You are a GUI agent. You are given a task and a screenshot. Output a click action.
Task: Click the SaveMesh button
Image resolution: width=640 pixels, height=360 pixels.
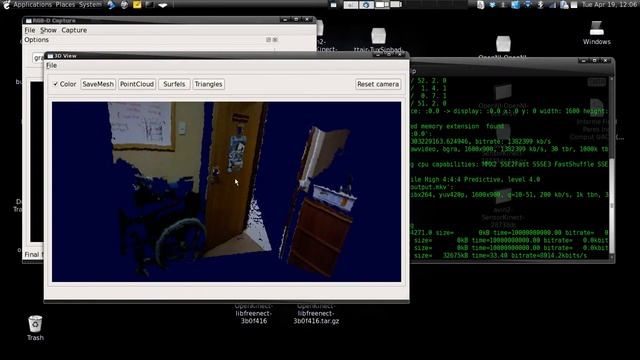click(98, 84)
